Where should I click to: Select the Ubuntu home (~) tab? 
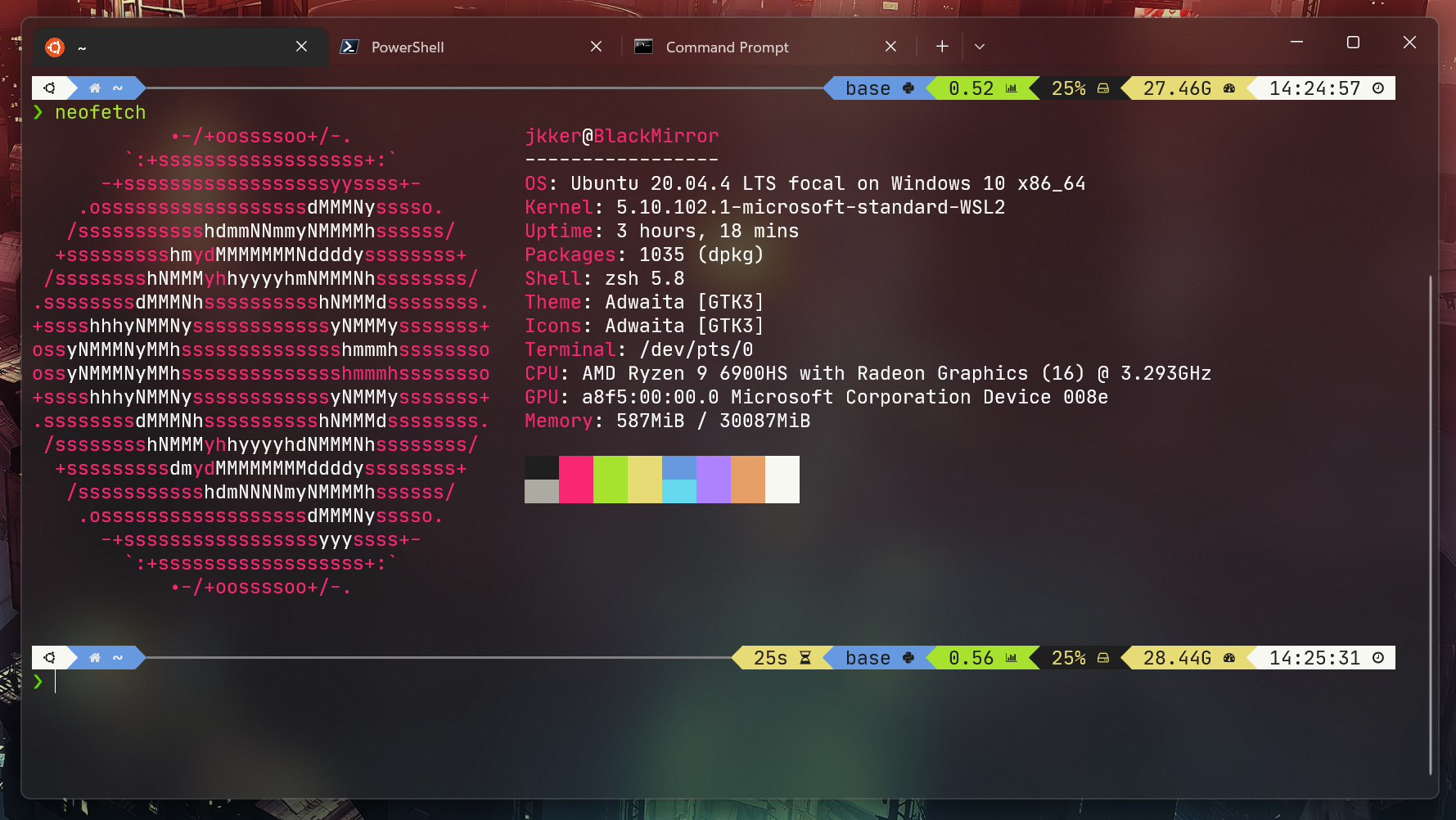[180, 47]
